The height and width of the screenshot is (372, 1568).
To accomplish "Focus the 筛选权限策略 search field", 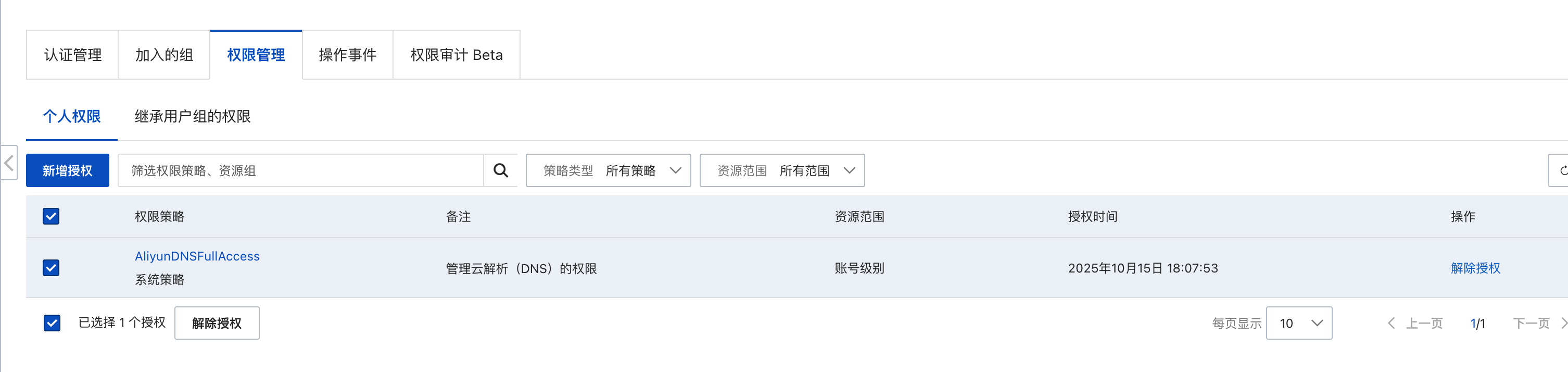I will [x=301, y=170].
